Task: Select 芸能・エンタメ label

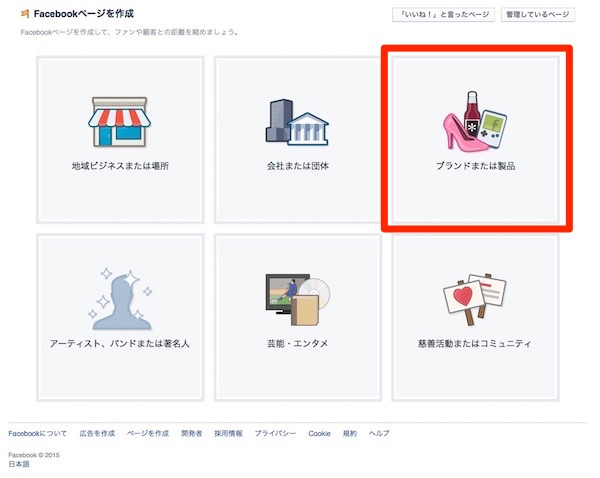Action: [x=297, y=343]
